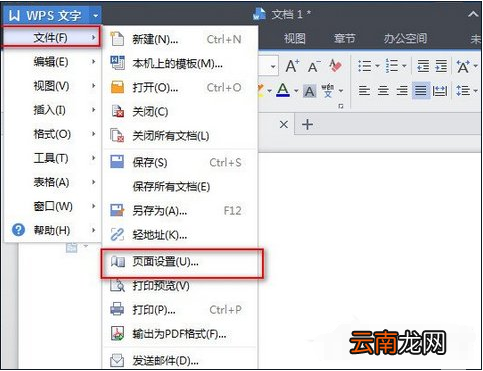This screenshot has height=371, width=483.
Task: Decrease font size with A- icon
Action: tap(314, 66)
